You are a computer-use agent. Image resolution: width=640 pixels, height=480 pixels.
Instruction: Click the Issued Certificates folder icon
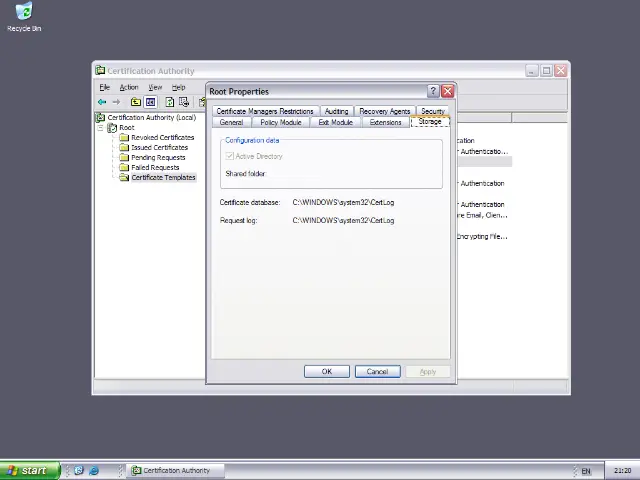(x=124, y=147)
